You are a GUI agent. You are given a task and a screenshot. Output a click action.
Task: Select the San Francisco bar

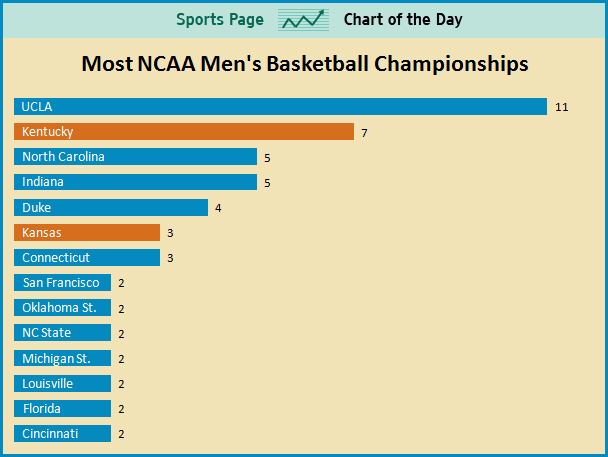tap(62, 283)
